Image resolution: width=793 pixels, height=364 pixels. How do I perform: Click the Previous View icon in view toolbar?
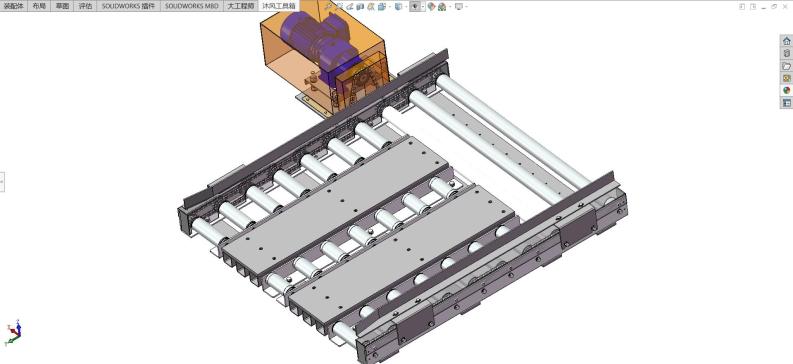click(349, 7)
